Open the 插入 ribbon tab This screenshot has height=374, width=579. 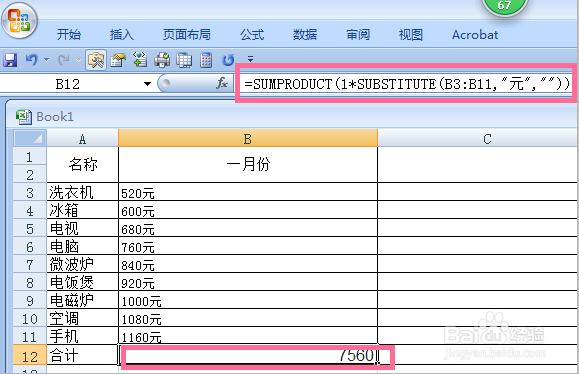pos(121,35)
